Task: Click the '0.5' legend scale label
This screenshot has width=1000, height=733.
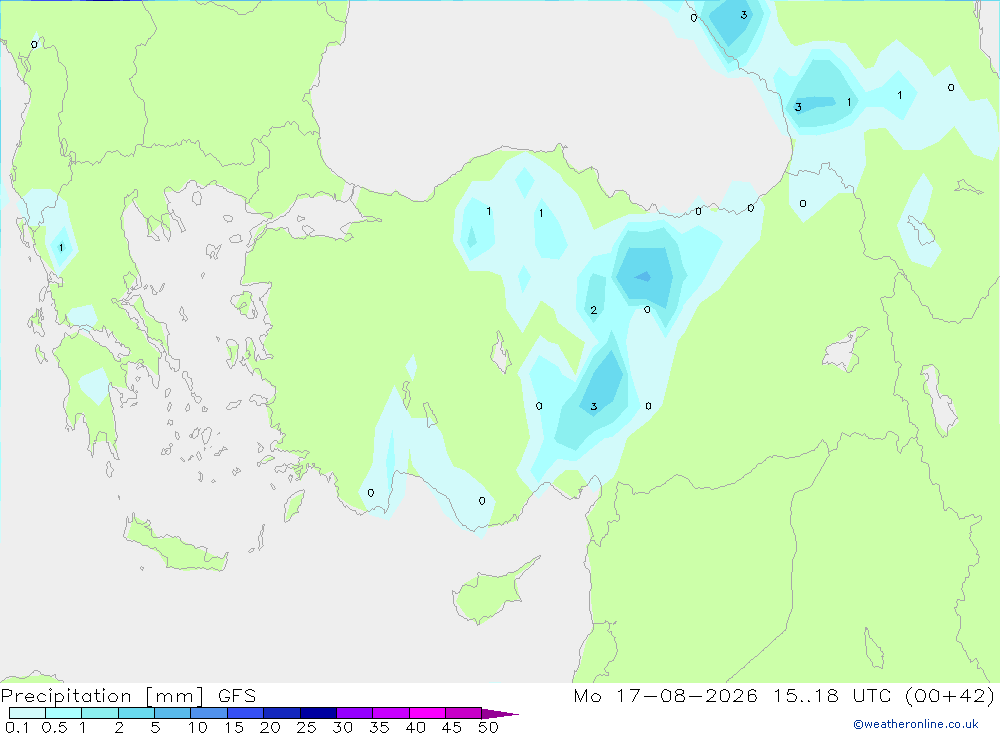Action: click(54, 727)
